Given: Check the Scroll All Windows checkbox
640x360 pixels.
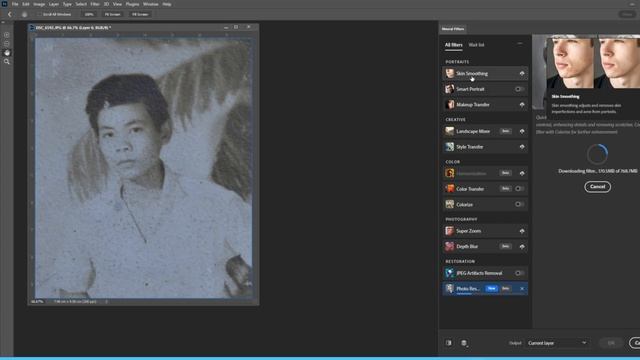Looking at the screenshot, I should 40,14.
